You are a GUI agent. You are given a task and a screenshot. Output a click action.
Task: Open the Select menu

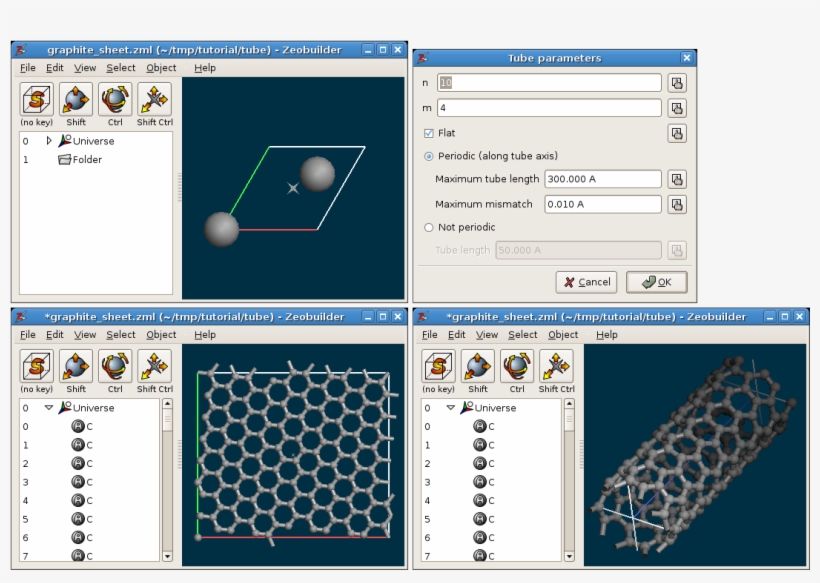coord(120,67)
